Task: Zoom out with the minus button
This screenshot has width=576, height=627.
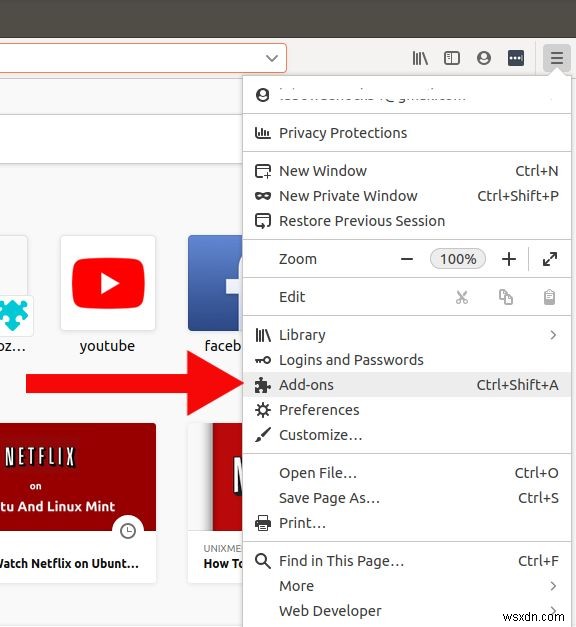Action: coord(407,259)
